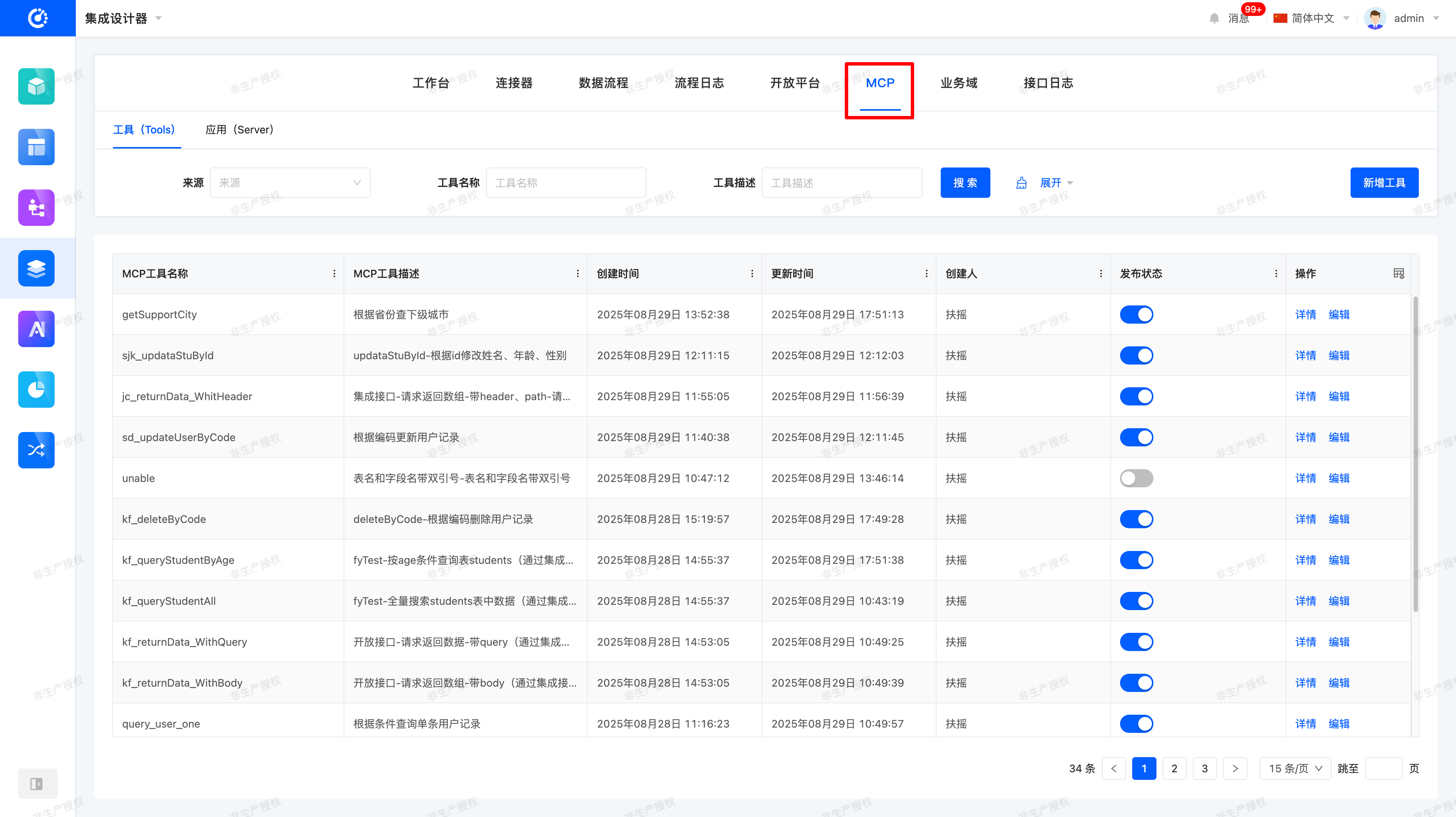1456x817 pixels.
Task: Click the purple letter-A sidebar icon
Action: 36,329
